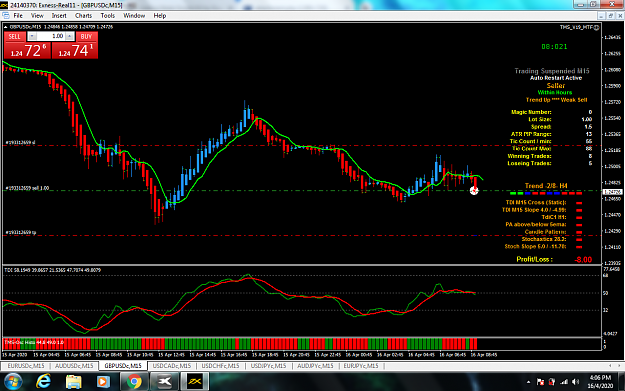Minimize the inner chart window
The height and width of the screenshot is (391, 625).
(x=601, y=16)
